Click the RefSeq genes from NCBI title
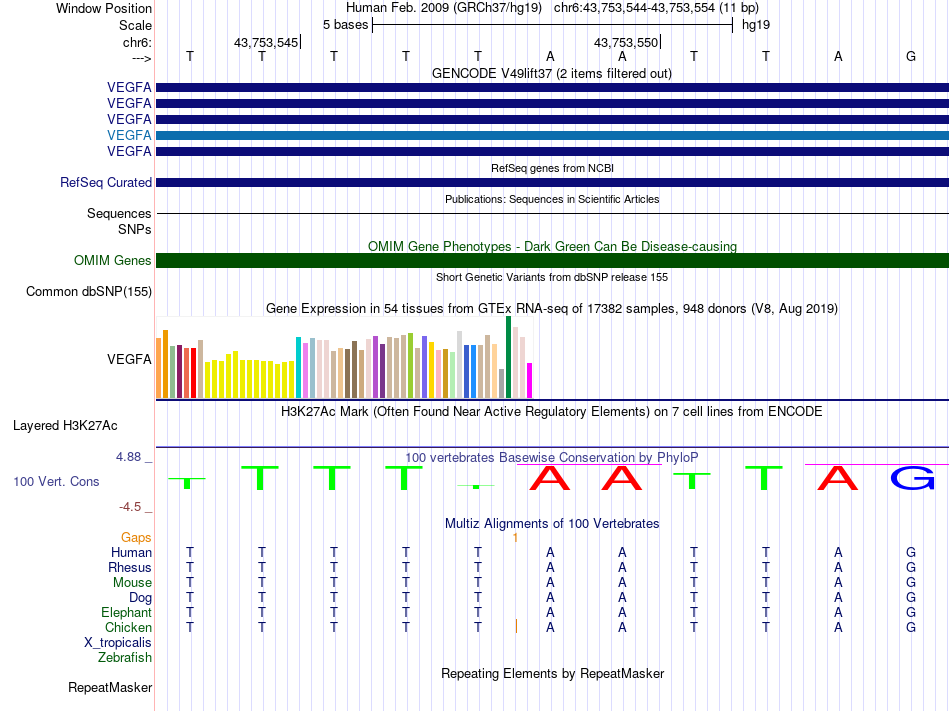 pos(552,168)
